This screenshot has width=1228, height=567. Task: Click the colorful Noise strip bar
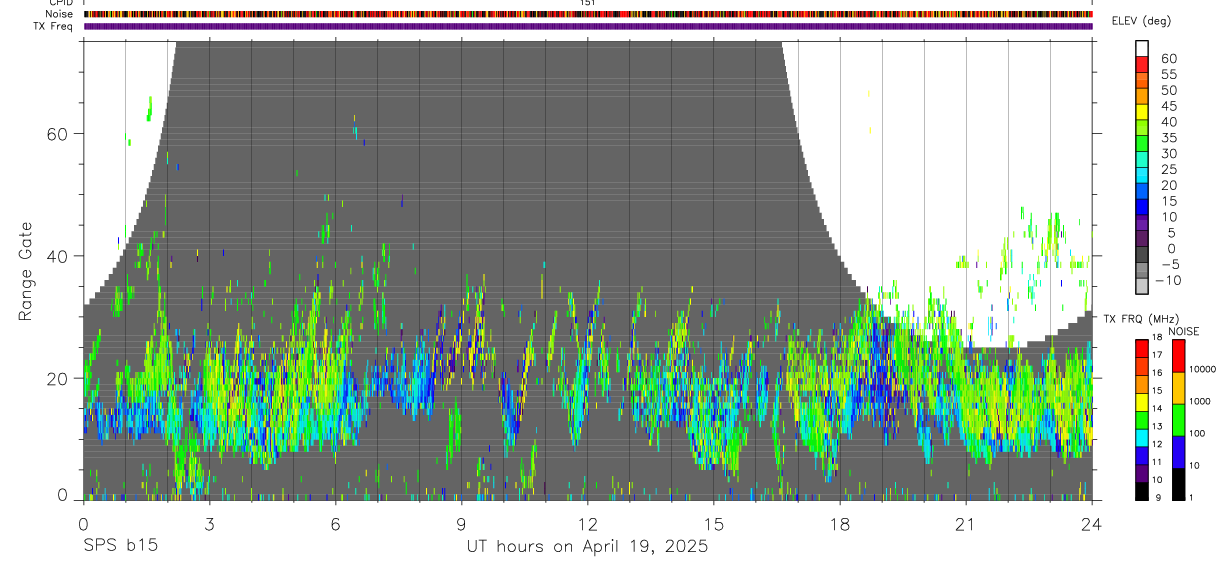(588, 14)
